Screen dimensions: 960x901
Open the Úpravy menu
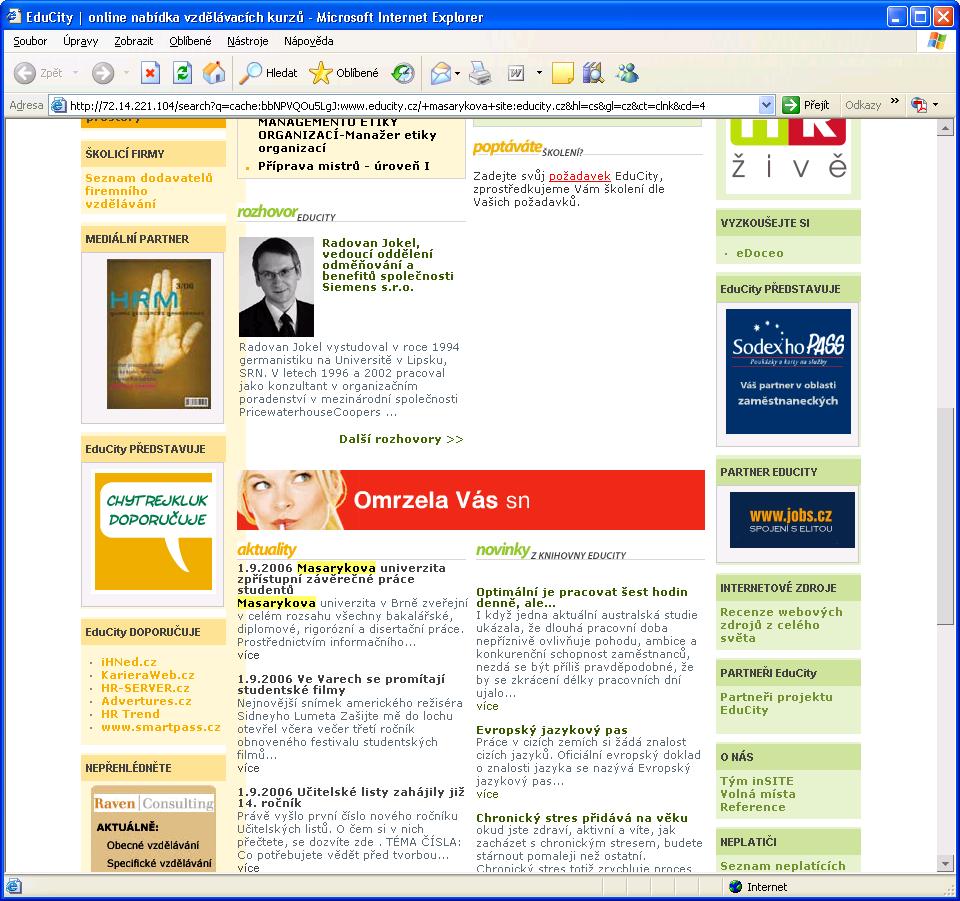[x=80, y=41]
